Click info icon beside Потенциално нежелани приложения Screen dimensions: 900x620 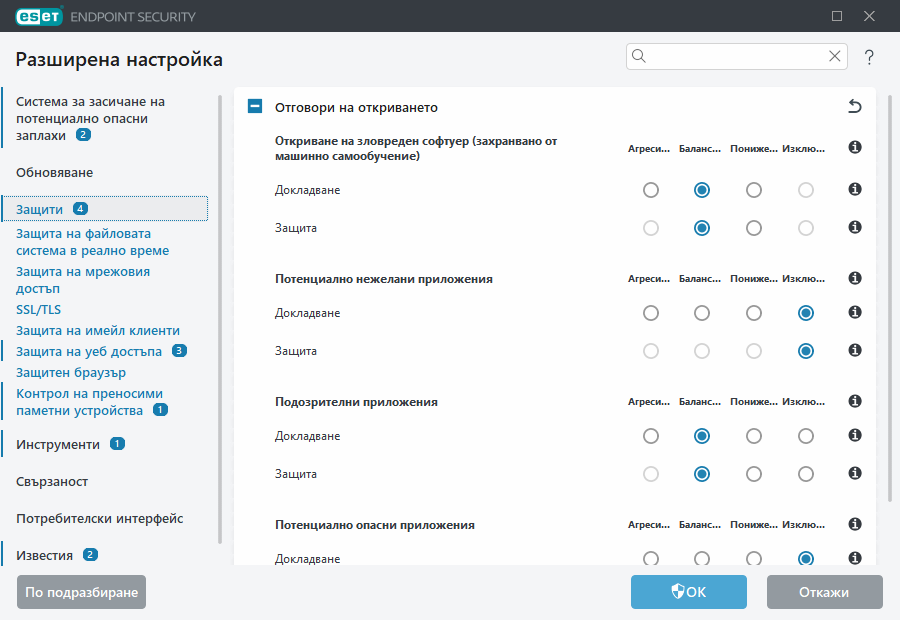click(x=855, y=278)
